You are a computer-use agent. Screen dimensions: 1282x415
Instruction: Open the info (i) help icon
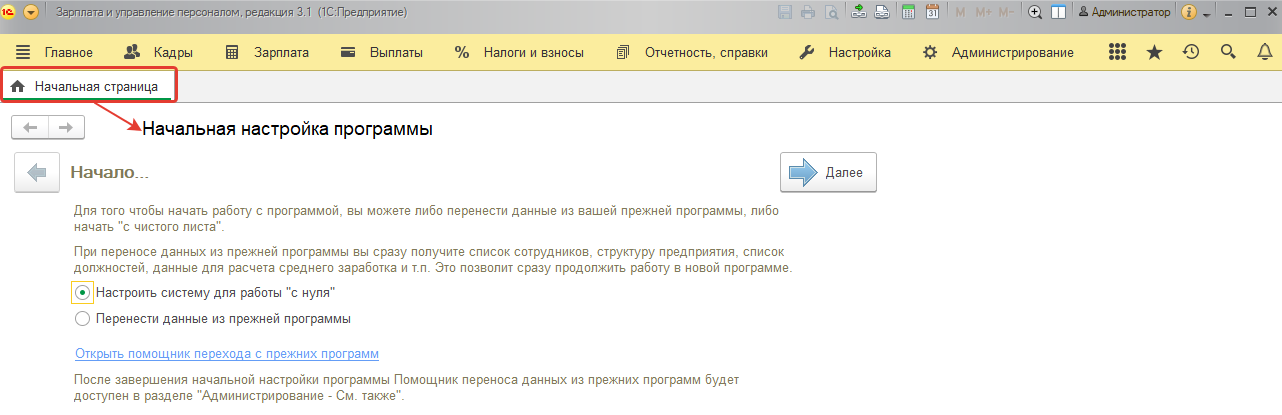[1189, 12]
